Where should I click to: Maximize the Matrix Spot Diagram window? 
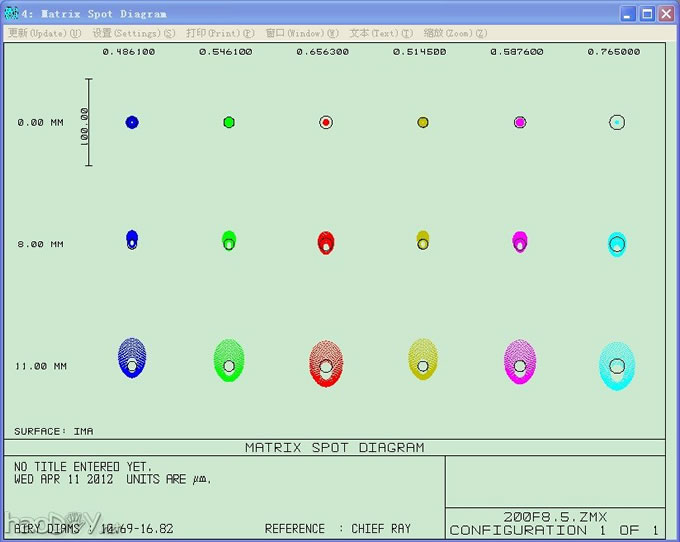tap(647, 14)
